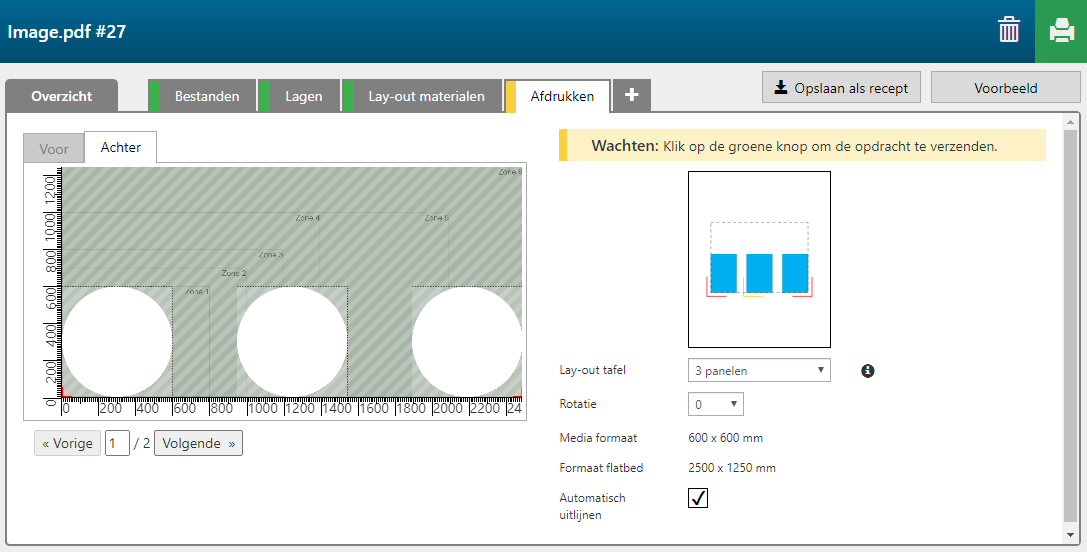Show the Voor side preview
This screenshot has height=552, width=1087.
pyautogui.click(x=54, y=149)
